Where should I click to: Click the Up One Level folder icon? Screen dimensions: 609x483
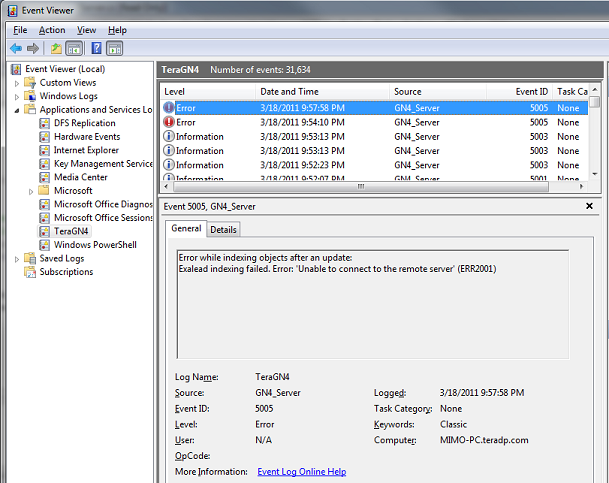coord(56,49)
